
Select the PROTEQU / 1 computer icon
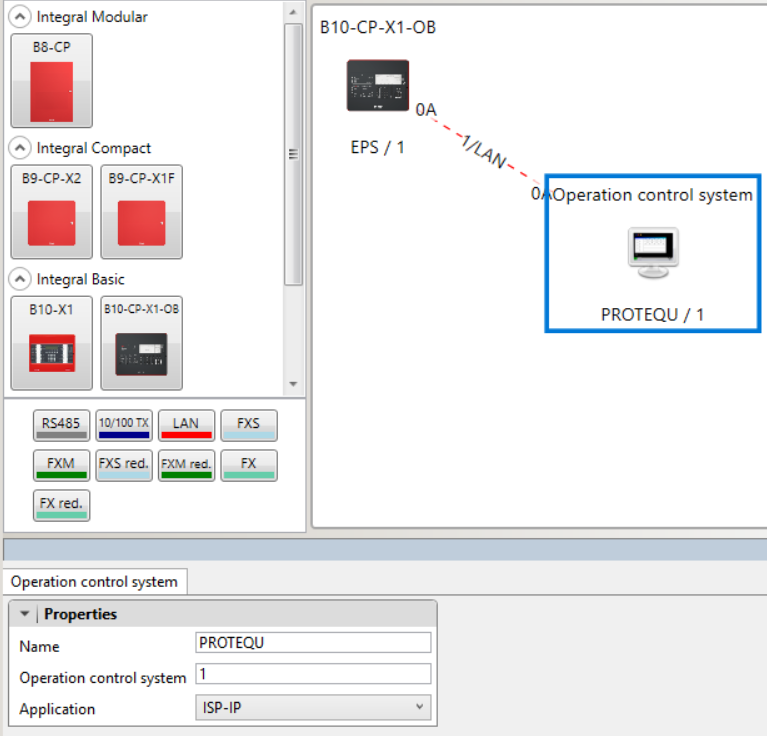pos(653,253)
